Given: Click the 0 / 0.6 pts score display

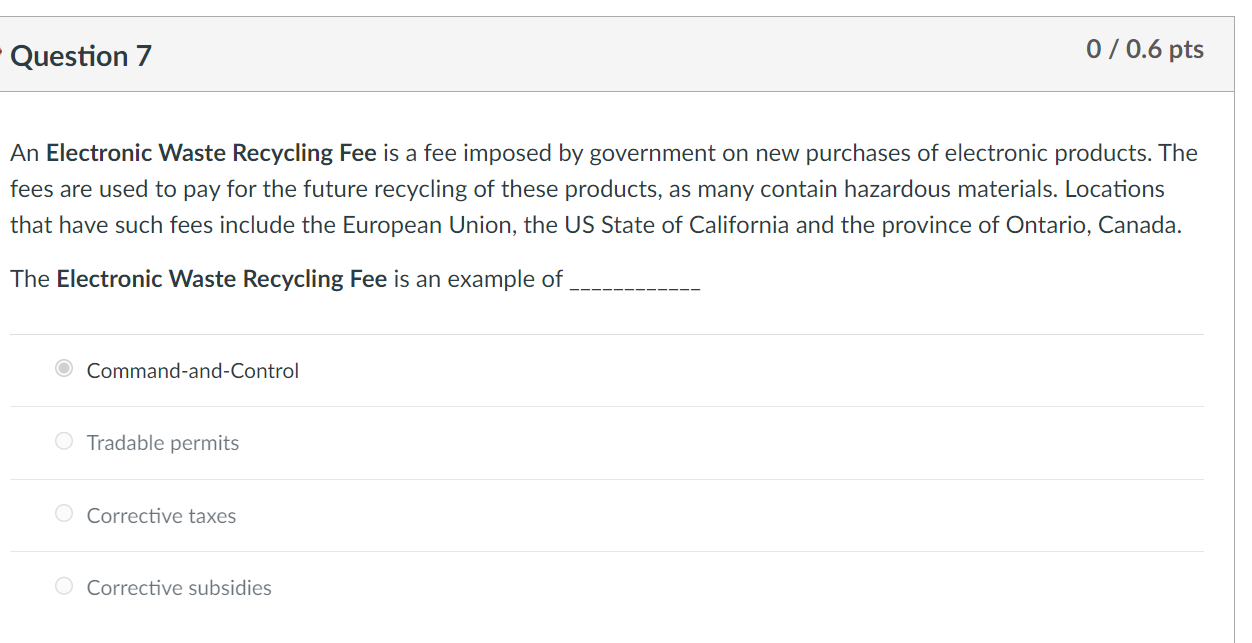Looking at the screenshot, I should pyautogui.click(x=1143, y=49).
